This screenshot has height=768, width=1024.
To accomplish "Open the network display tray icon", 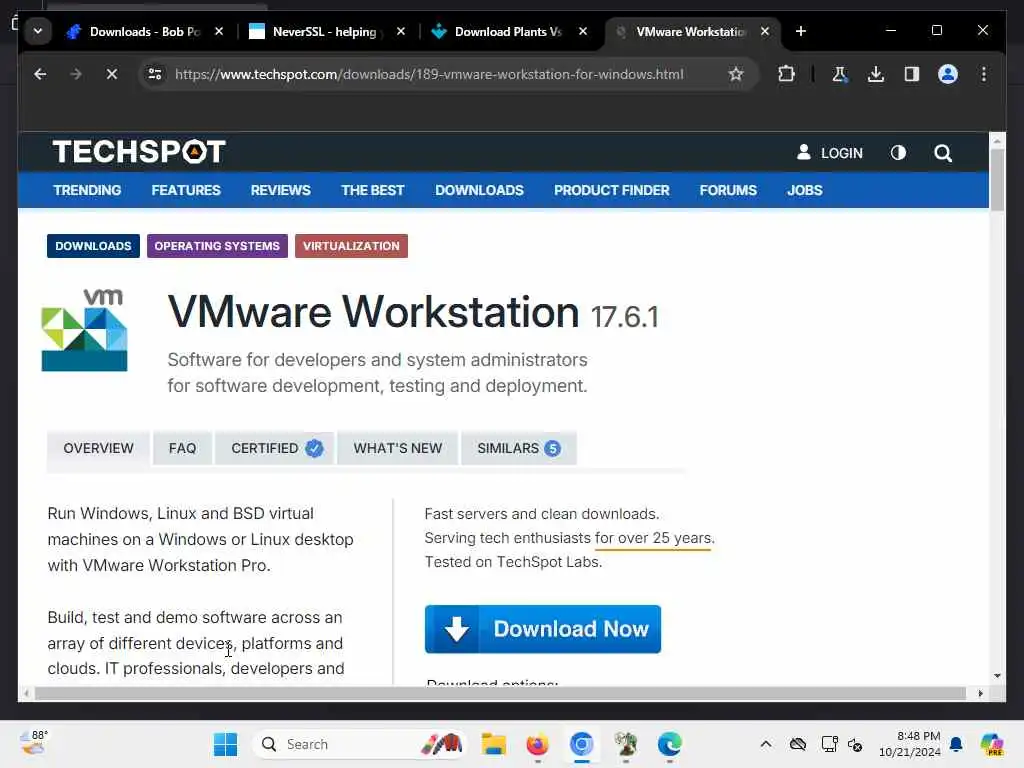I will coord(829,744).
